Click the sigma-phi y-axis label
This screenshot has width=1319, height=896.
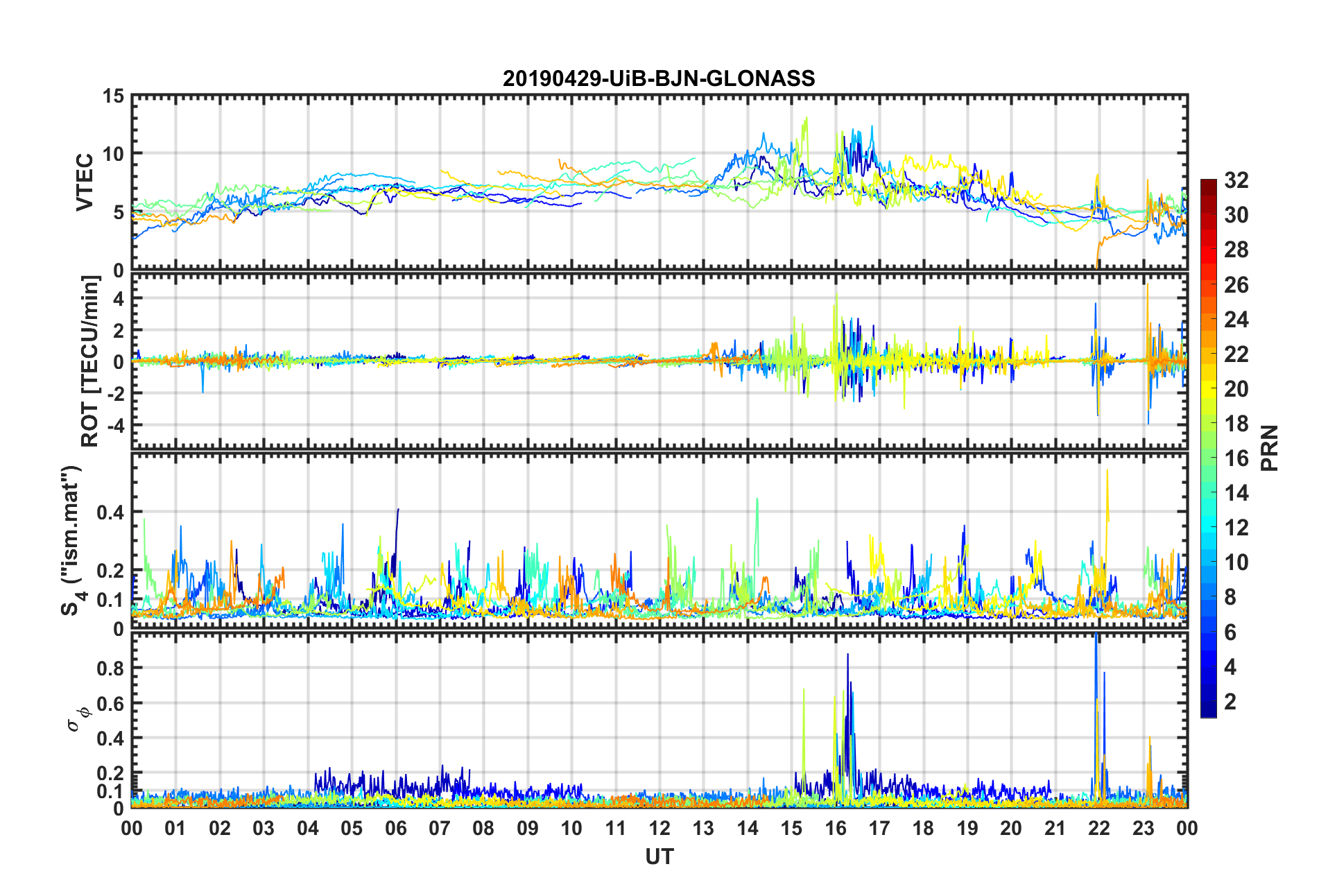point(78,719)
